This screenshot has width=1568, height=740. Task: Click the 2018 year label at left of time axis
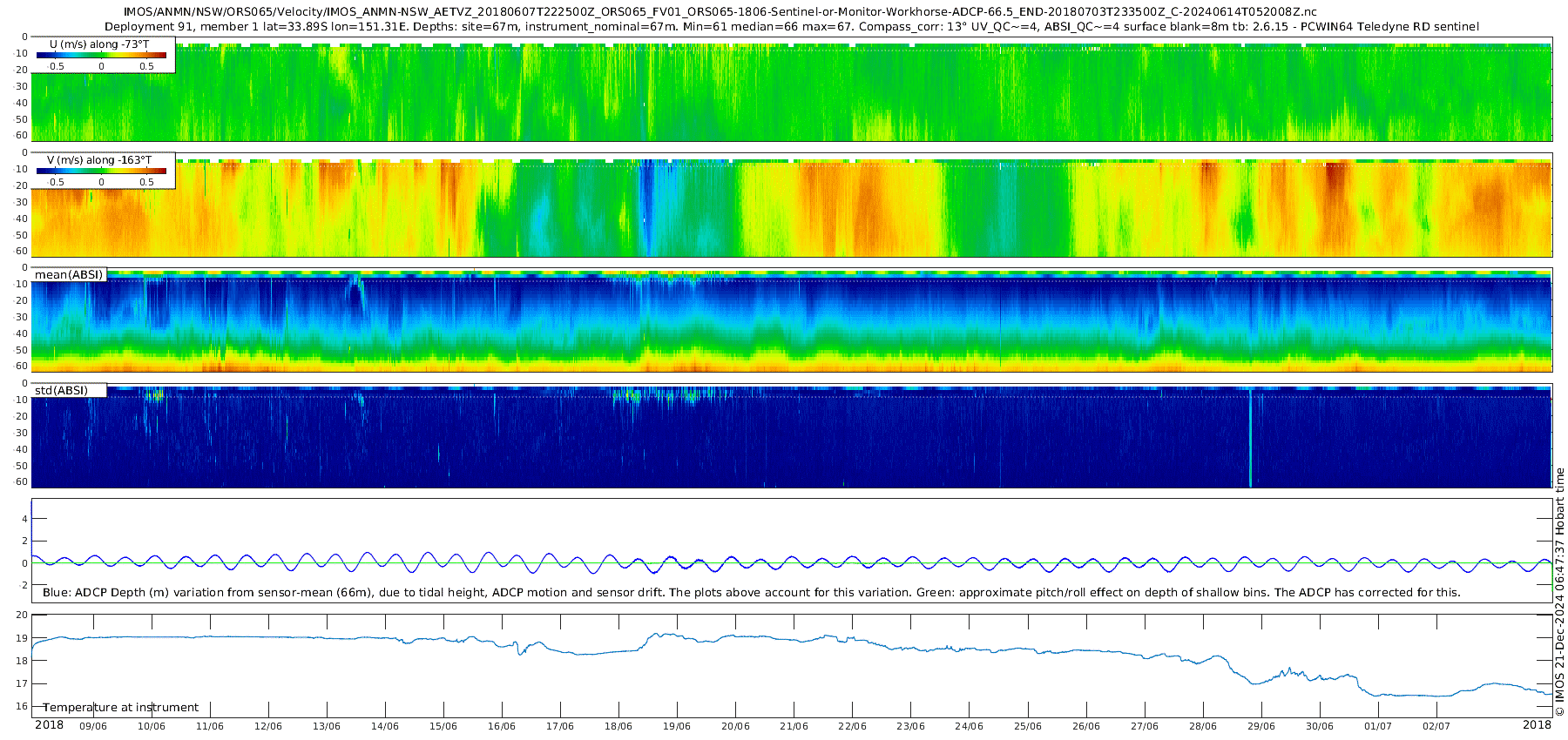(x=49, y=725)
